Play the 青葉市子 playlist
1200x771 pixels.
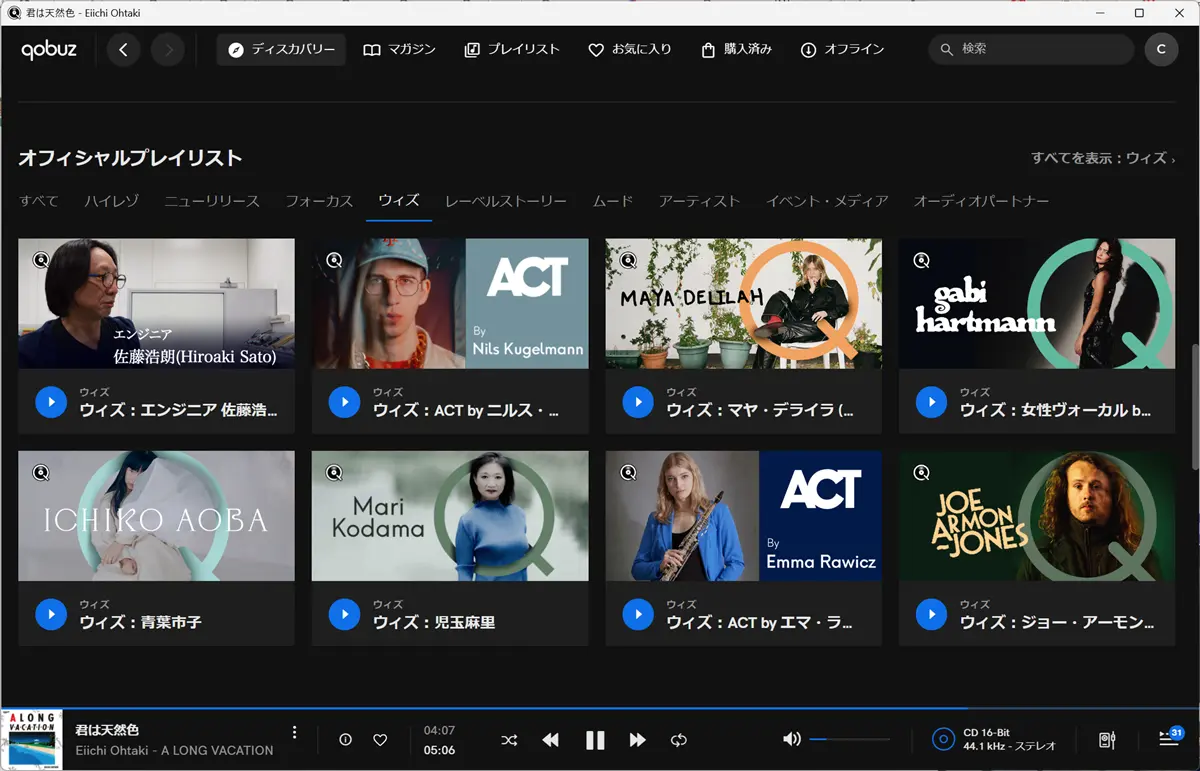coord(51,614)
